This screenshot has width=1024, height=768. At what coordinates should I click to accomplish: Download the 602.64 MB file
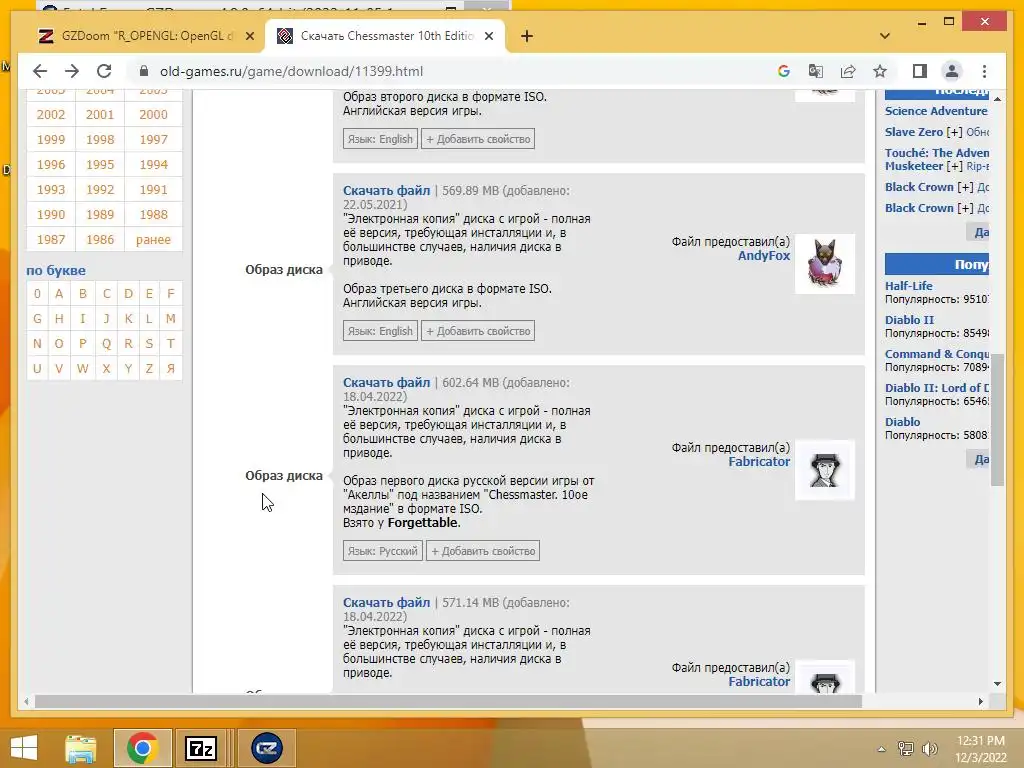click(386, 383)
